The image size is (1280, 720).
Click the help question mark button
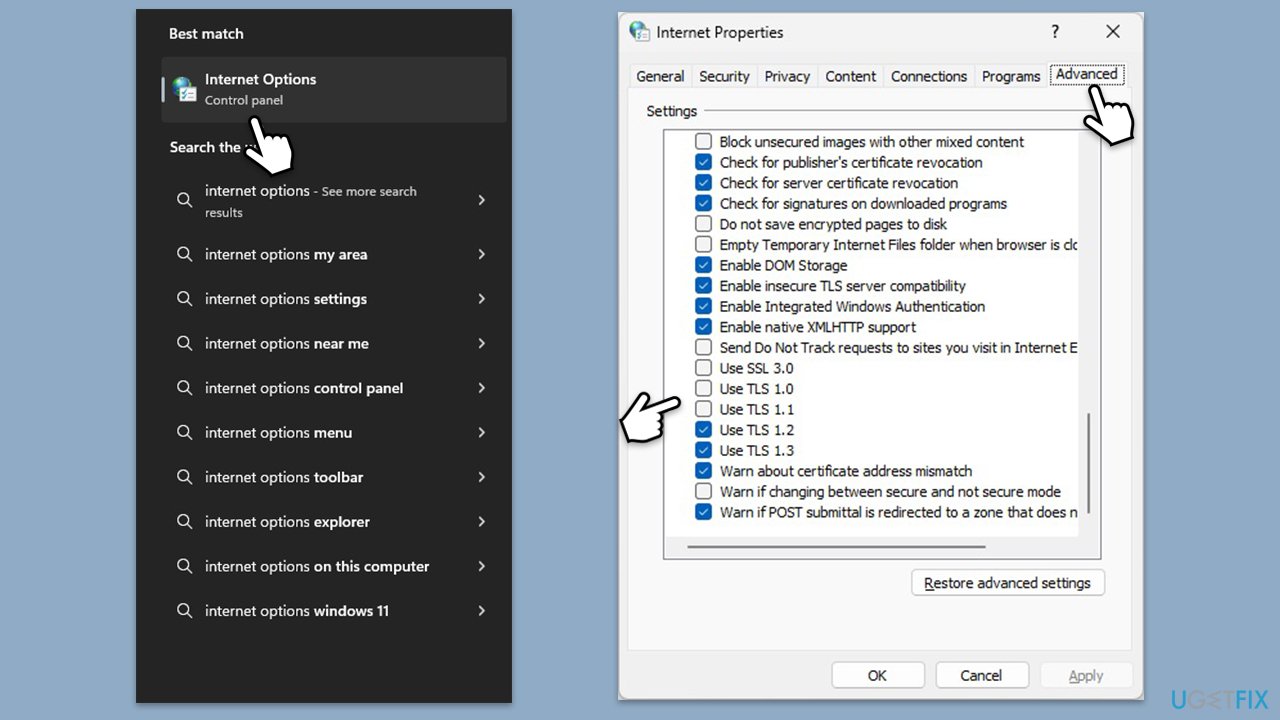1054,32
